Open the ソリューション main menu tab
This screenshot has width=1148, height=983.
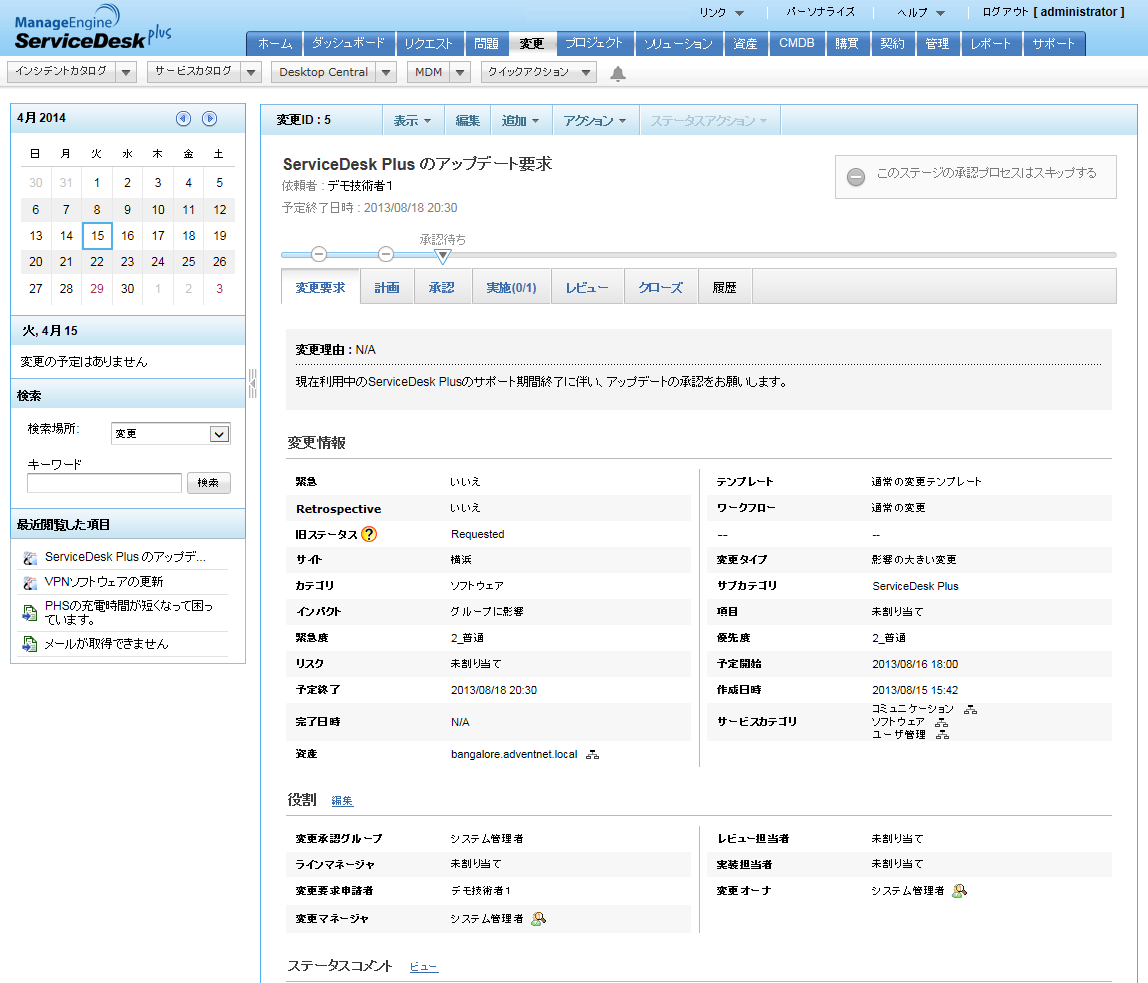click(x=678, y=44)
